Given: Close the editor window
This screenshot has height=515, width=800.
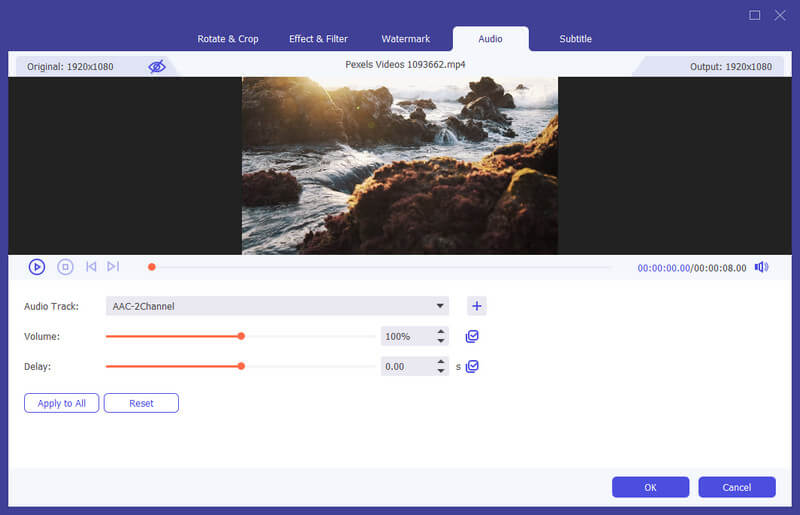Looking at the screenshot, I should coord(780,15).
